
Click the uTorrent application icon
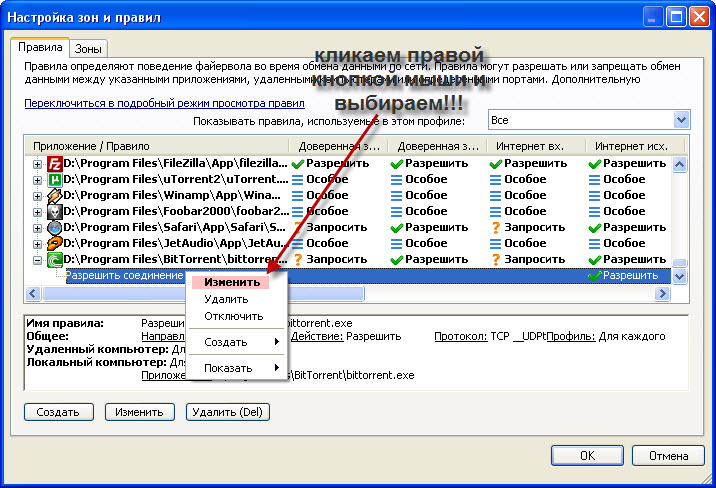click(56, 179)
